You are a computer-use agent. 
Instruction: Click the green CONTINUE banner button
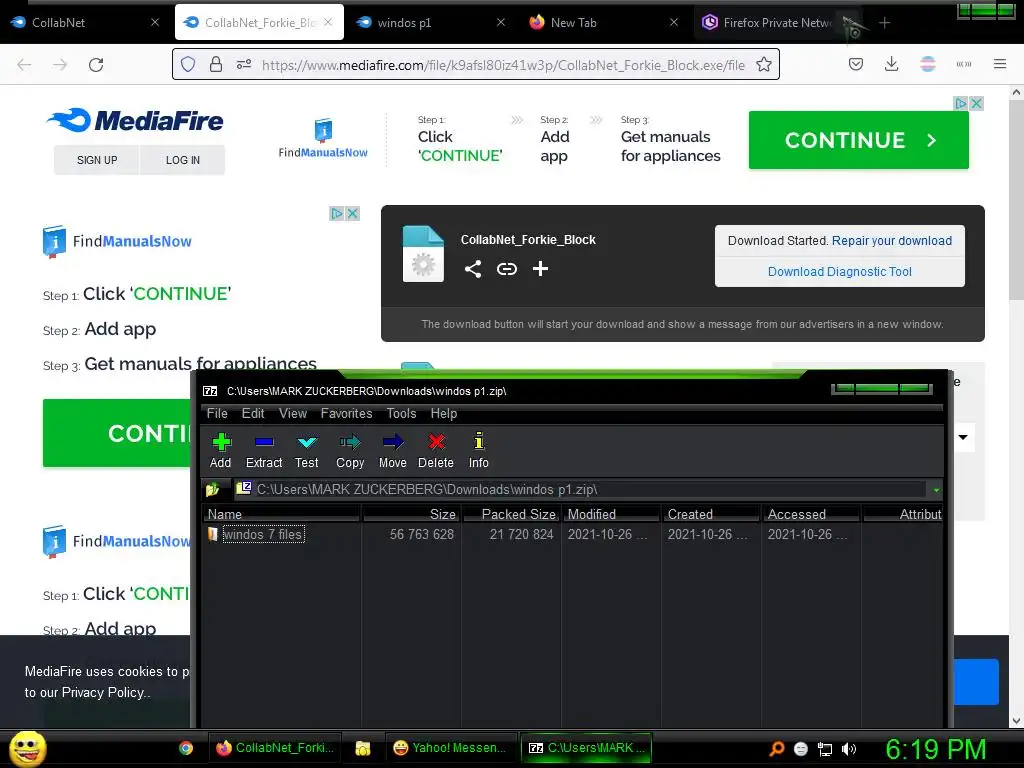[x=858, y=140]
